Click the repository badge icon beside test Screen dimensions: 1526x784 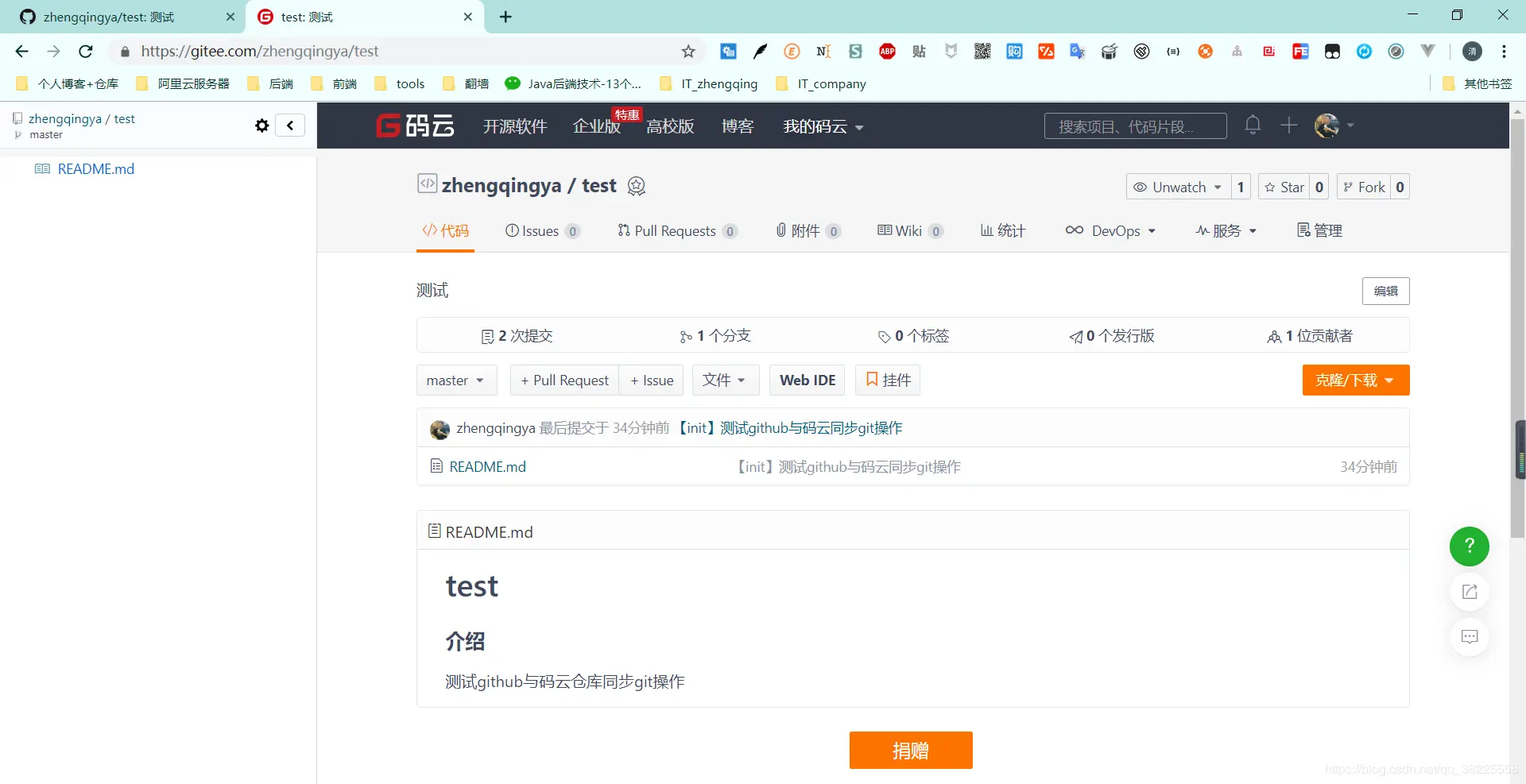tap(637, 186)
